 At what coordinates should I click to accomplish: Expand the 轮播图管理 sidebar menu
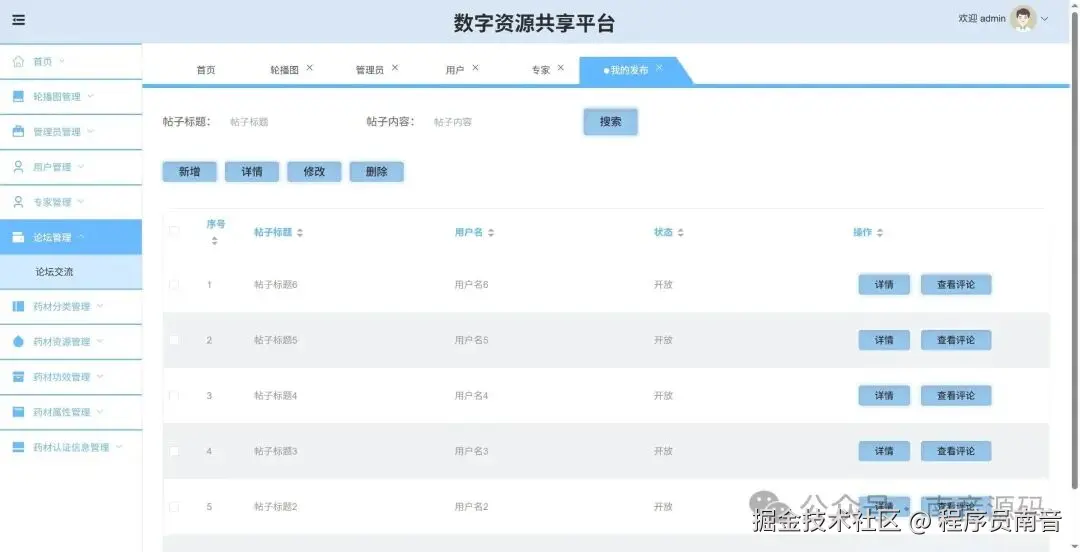tap(90, 96)
